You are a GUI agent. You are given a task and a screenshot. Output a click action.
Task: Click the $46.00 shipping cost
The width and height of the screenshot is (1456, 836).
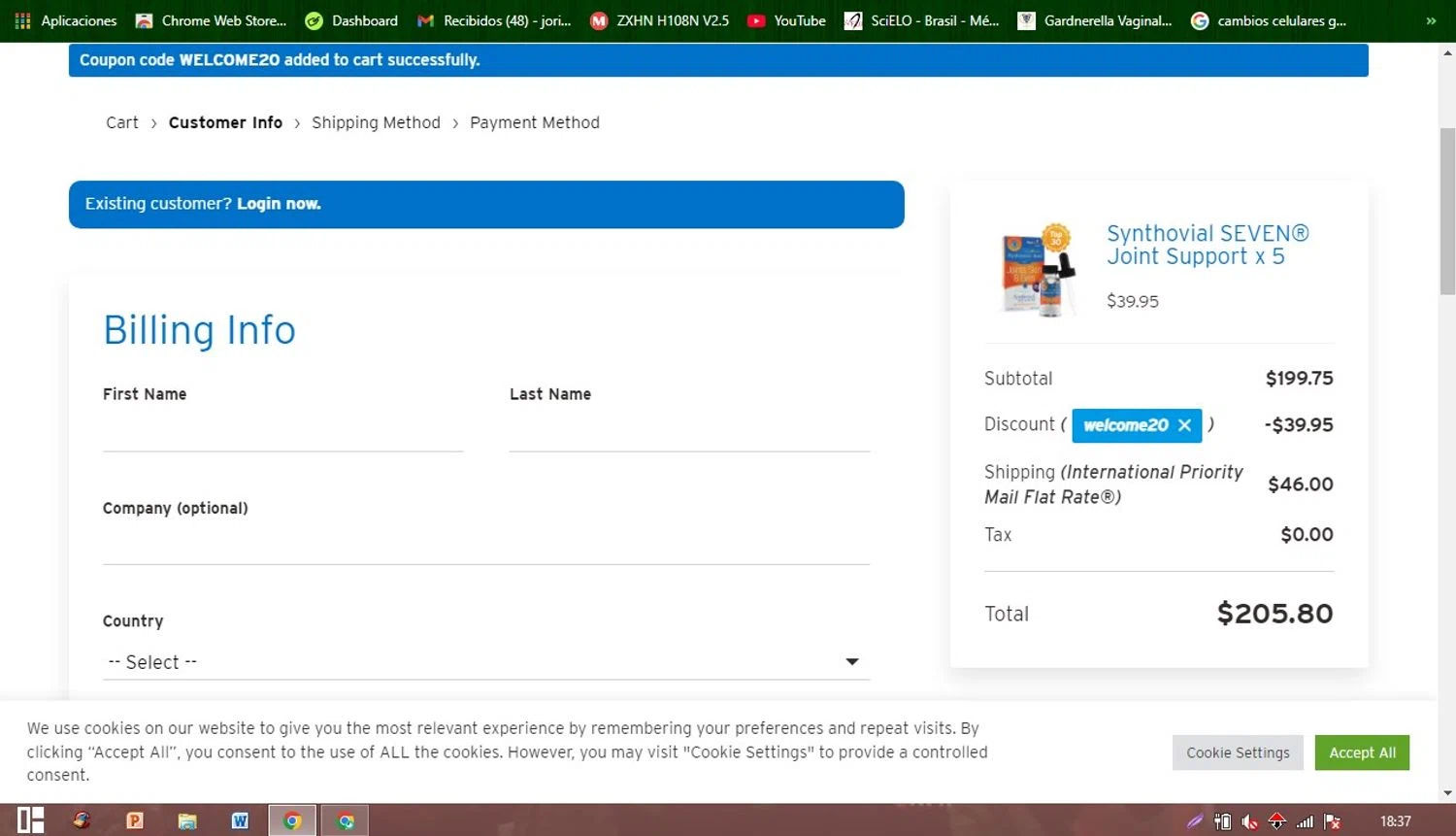point(1301,485)
